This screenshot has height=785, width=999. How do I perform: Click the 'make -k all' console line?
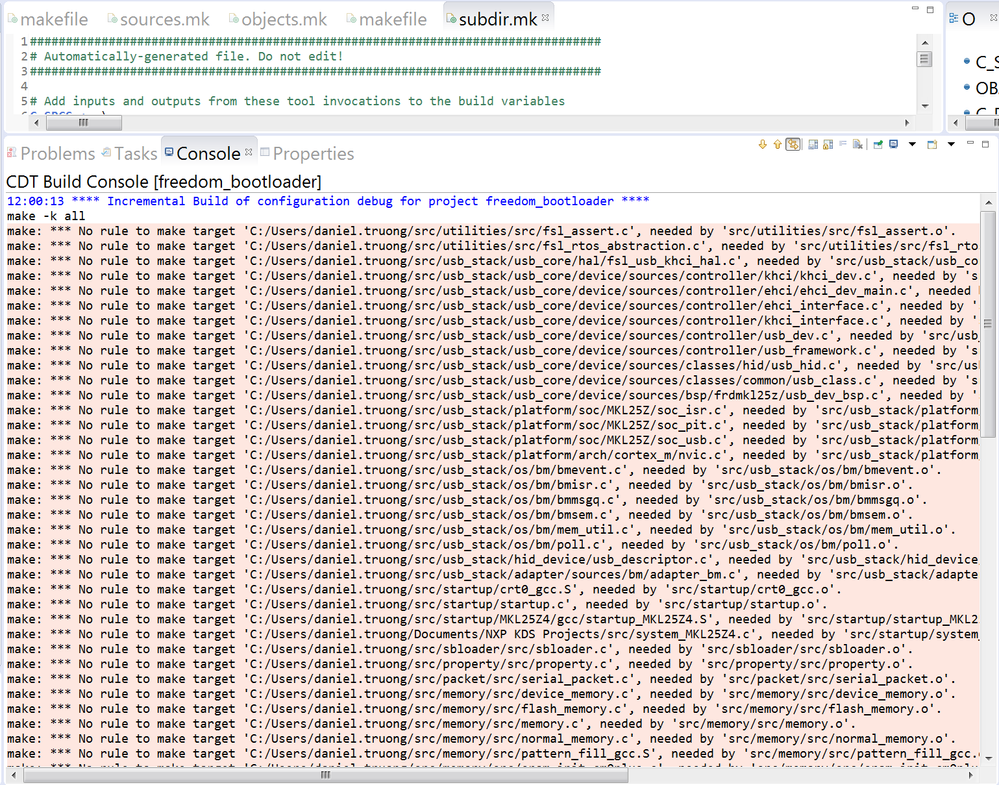(46, 216)
